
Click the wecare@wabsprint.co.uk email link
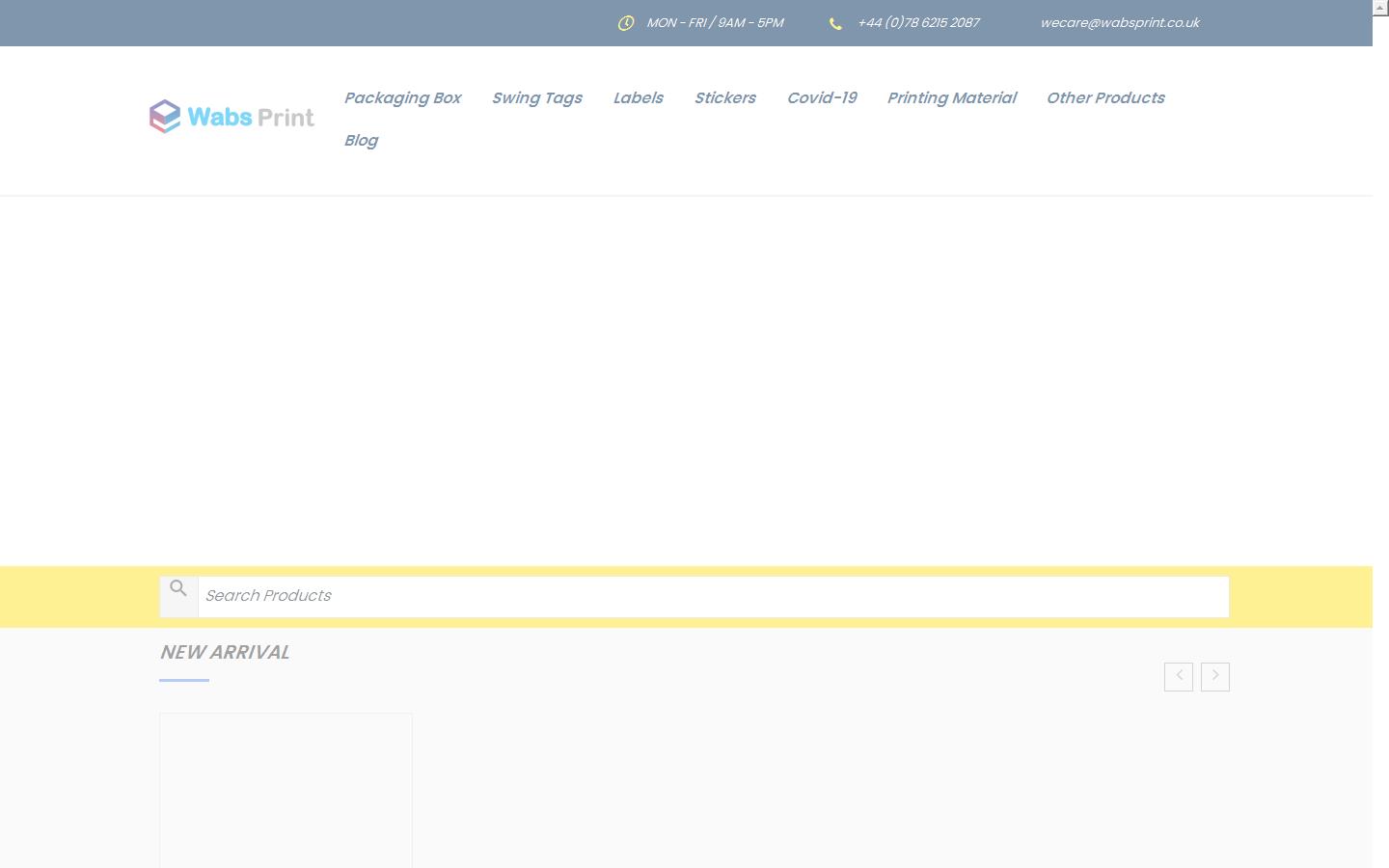tap(1119, 23)
